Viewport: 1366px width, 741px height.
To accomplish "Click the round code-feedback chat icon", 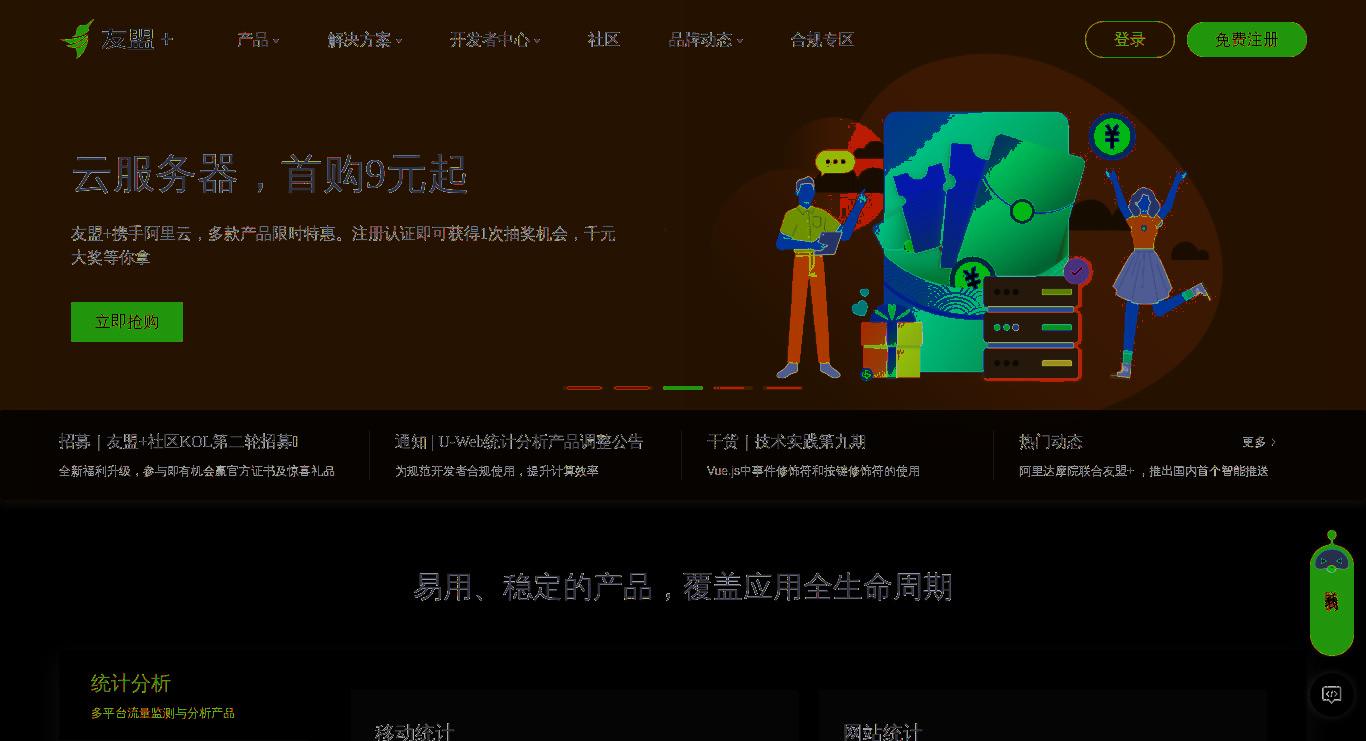I will pos(1331,694).
